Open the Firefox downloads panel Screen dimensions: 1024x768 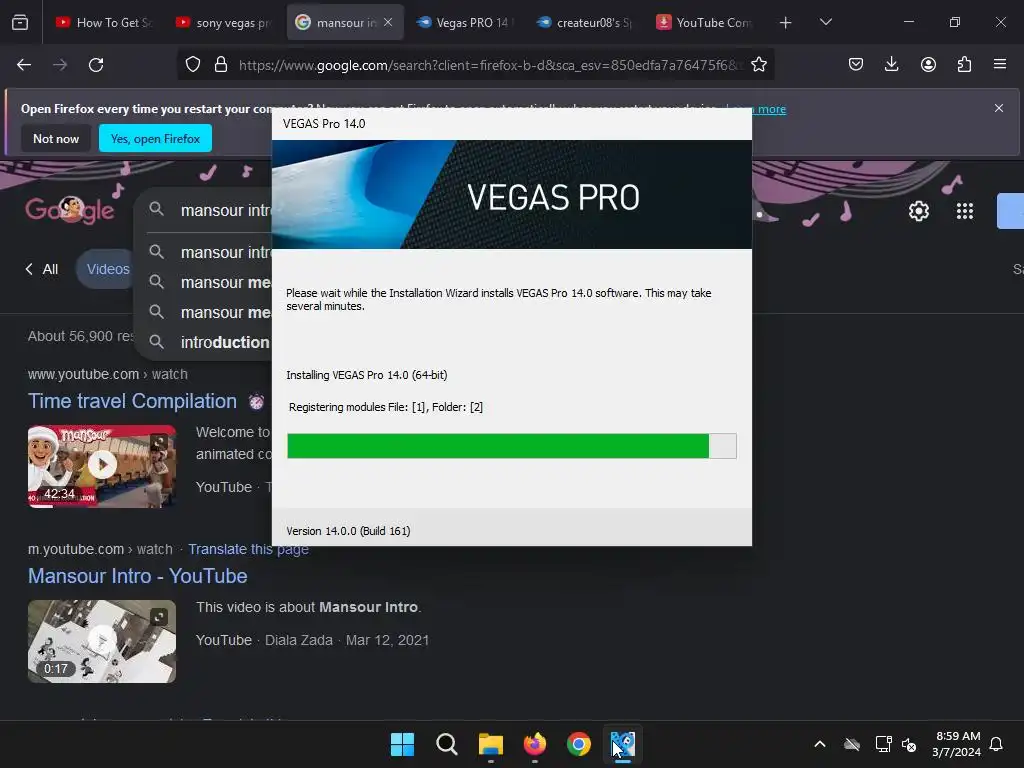(x=891, y=65)
